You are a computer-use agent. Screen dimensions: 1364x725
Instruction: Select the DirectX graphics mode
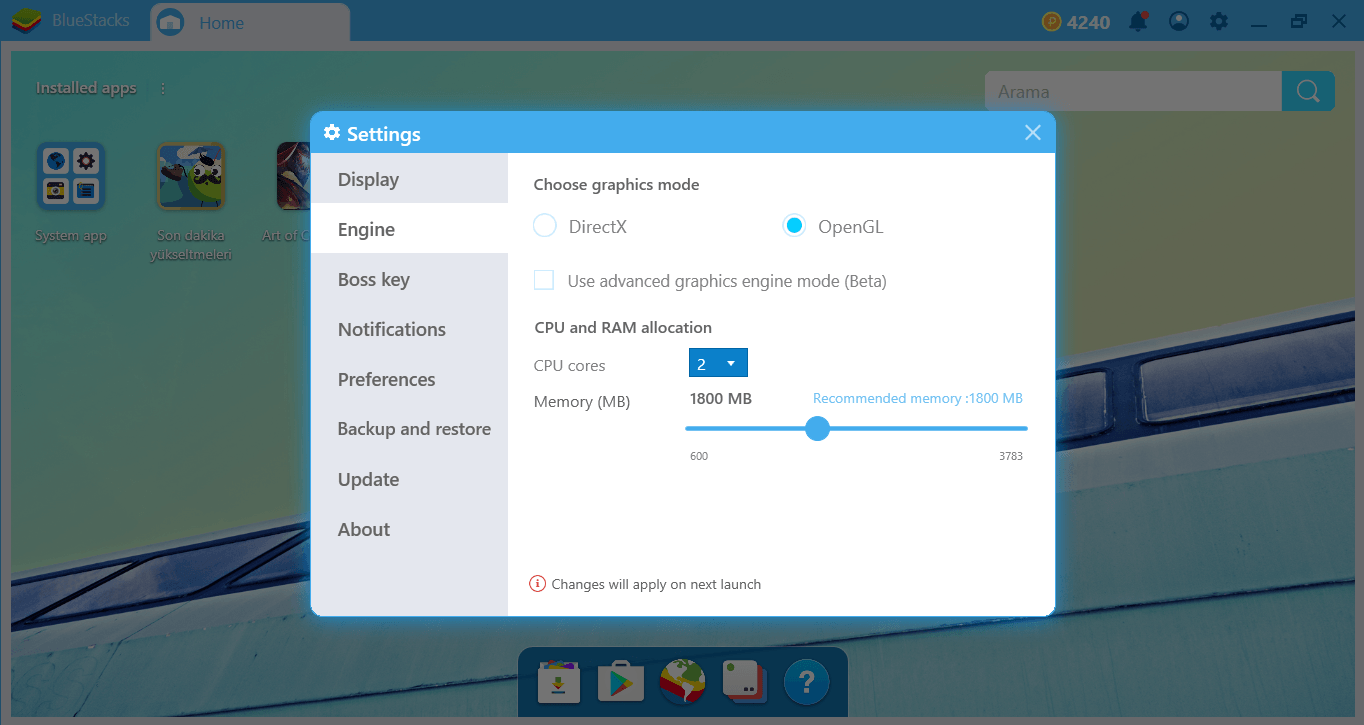(545, 226)
